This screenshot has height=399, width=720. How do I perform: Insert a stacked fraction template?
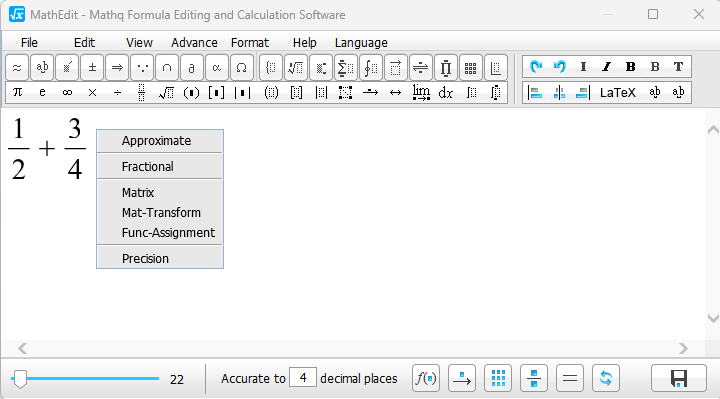point(141,92)
